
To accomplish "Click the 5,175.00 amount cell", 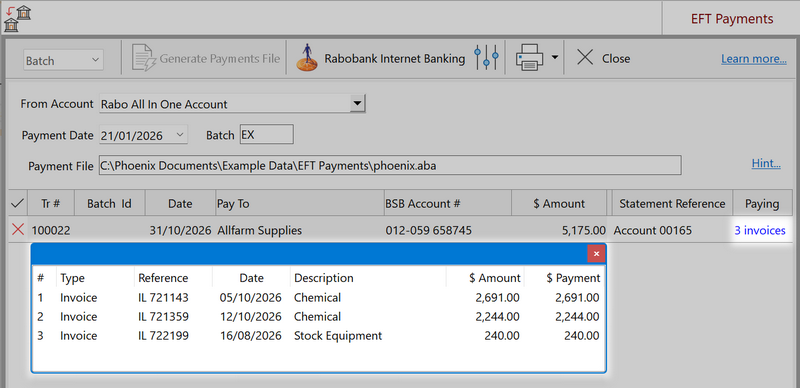I will [x=584, y=230].
